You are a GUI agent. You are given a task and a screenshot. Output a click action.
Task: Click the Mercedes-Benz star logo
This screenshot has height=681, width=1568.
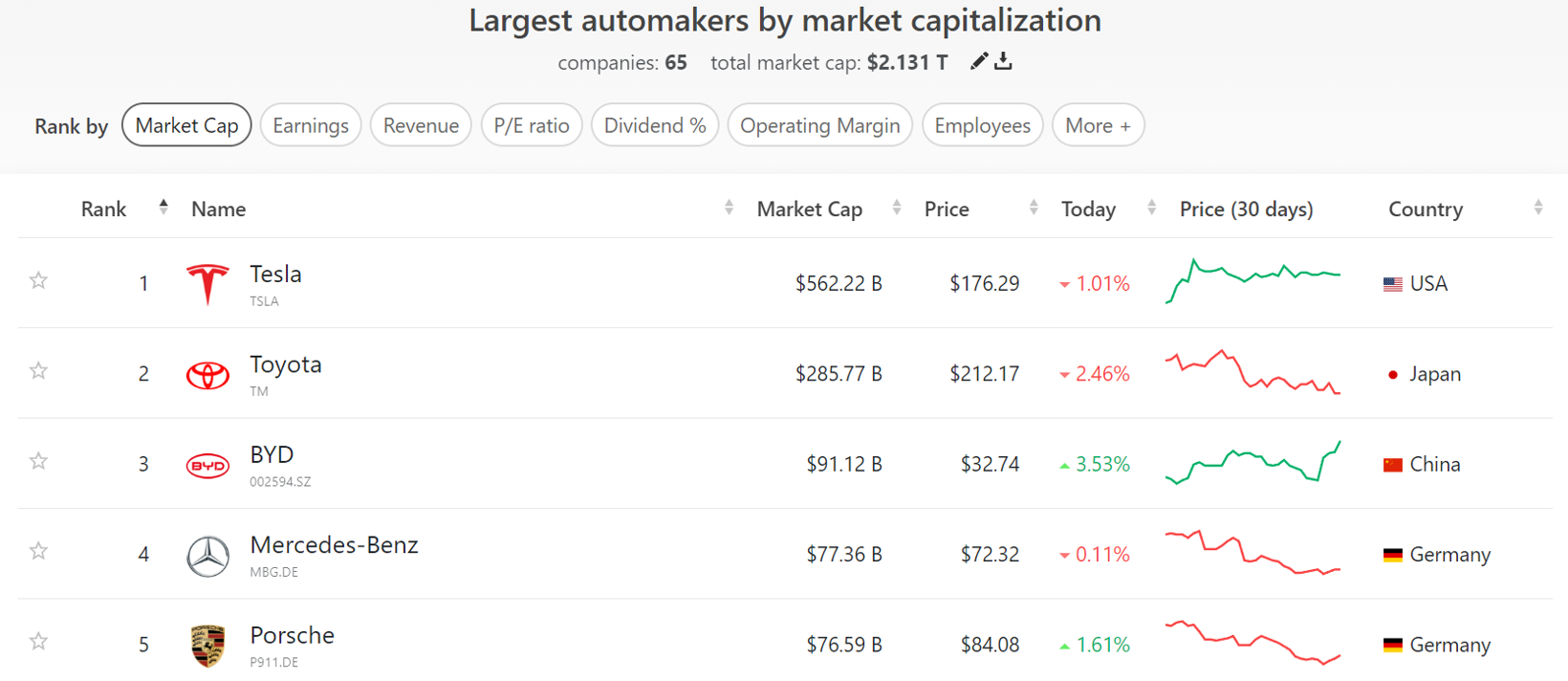tap(207, 556)
